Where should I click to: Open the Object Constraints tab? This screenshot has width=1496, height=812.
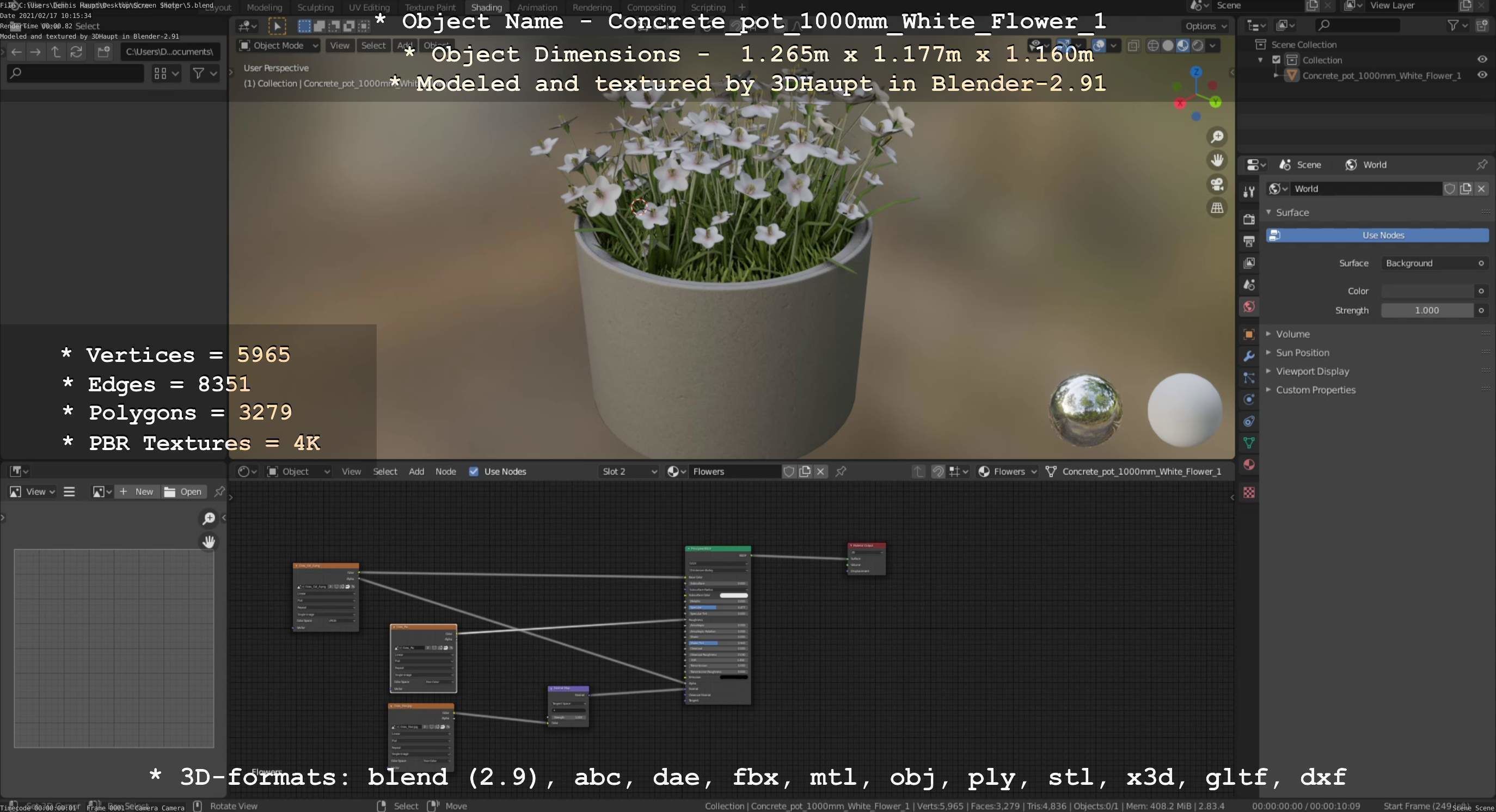pos(1249,421)
